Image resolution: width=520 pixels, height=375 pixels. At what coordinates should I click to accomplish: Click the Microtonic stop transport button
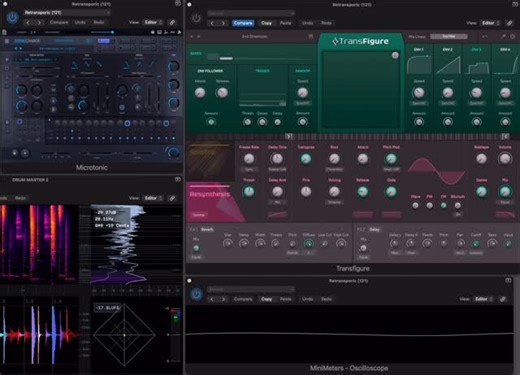(14, 153)
